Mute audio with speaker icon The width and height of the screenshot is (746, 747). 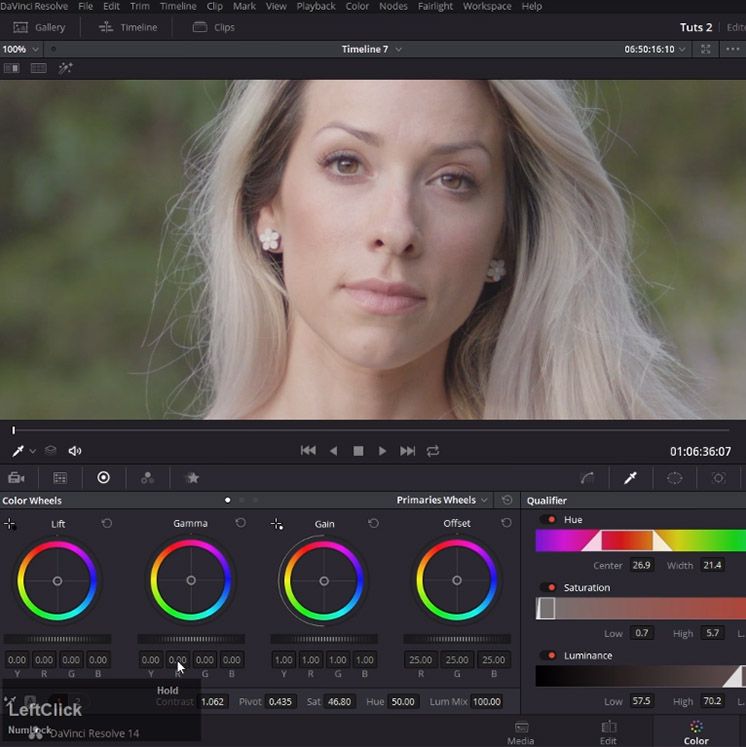tap(75, 451)
